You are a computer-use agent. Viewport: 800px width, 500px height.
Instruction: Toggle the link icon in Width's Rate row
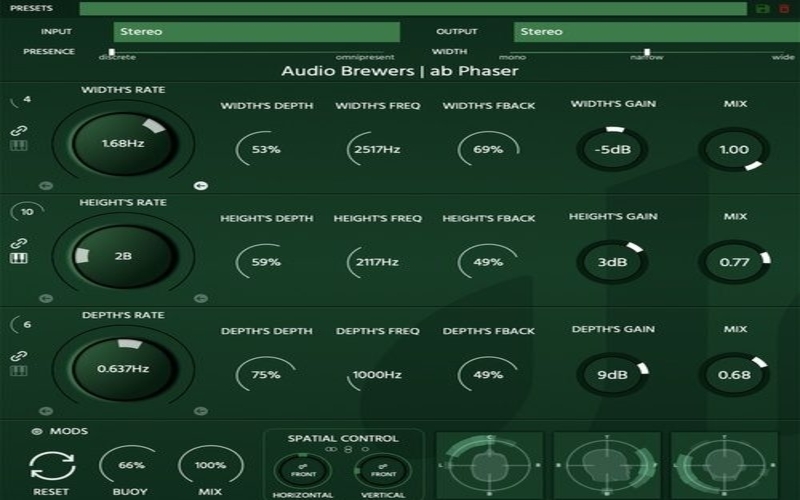point(19,131)
